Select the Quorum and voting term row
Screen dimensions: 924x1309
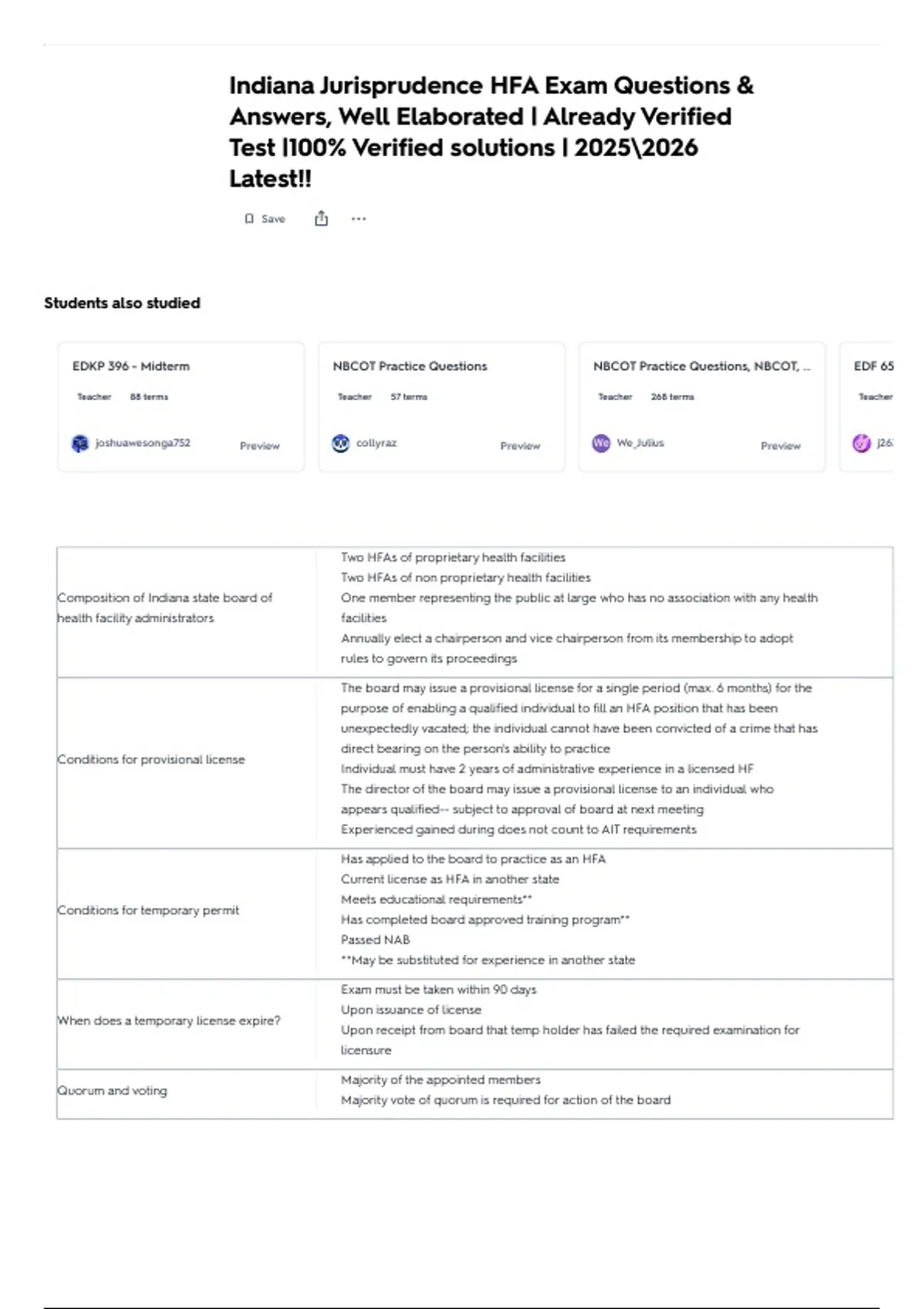click(474, 1090)
